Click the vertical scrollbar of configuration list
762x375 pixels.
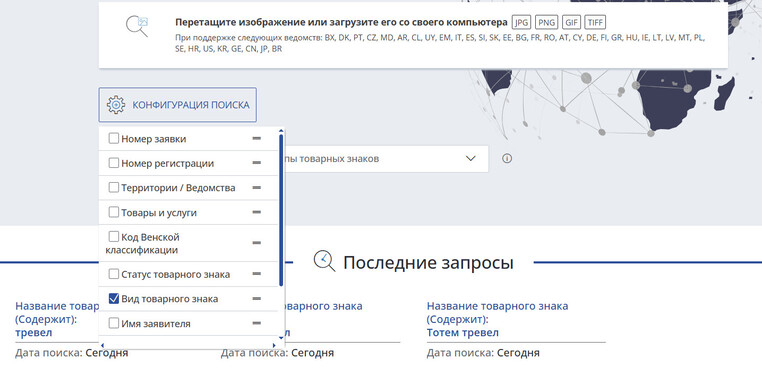point(281,210)
